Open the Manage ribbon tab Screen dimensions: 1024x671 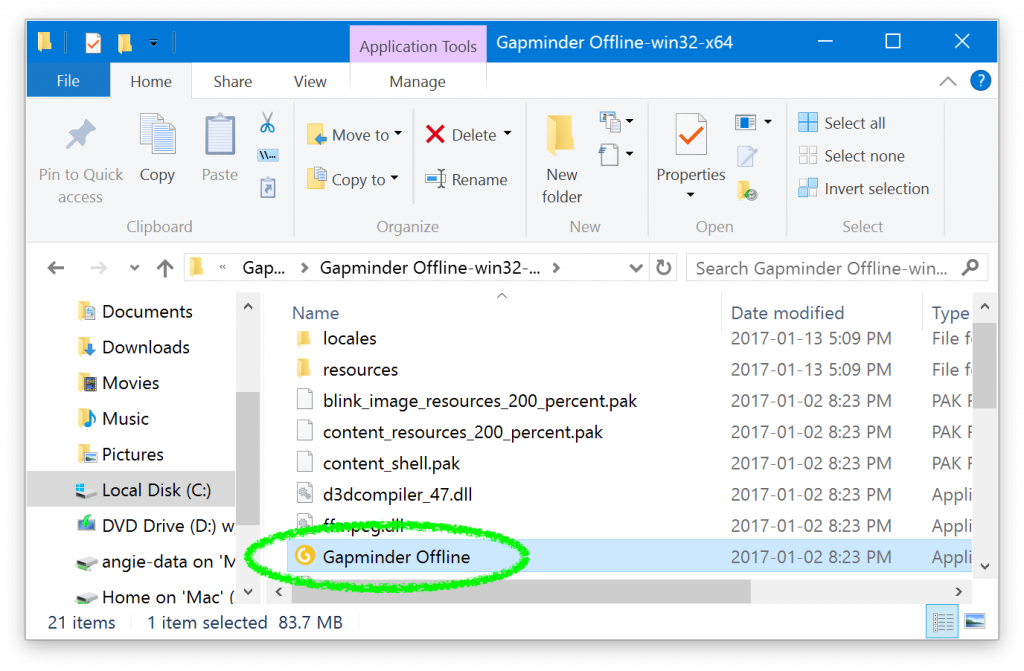coord(417,81)
